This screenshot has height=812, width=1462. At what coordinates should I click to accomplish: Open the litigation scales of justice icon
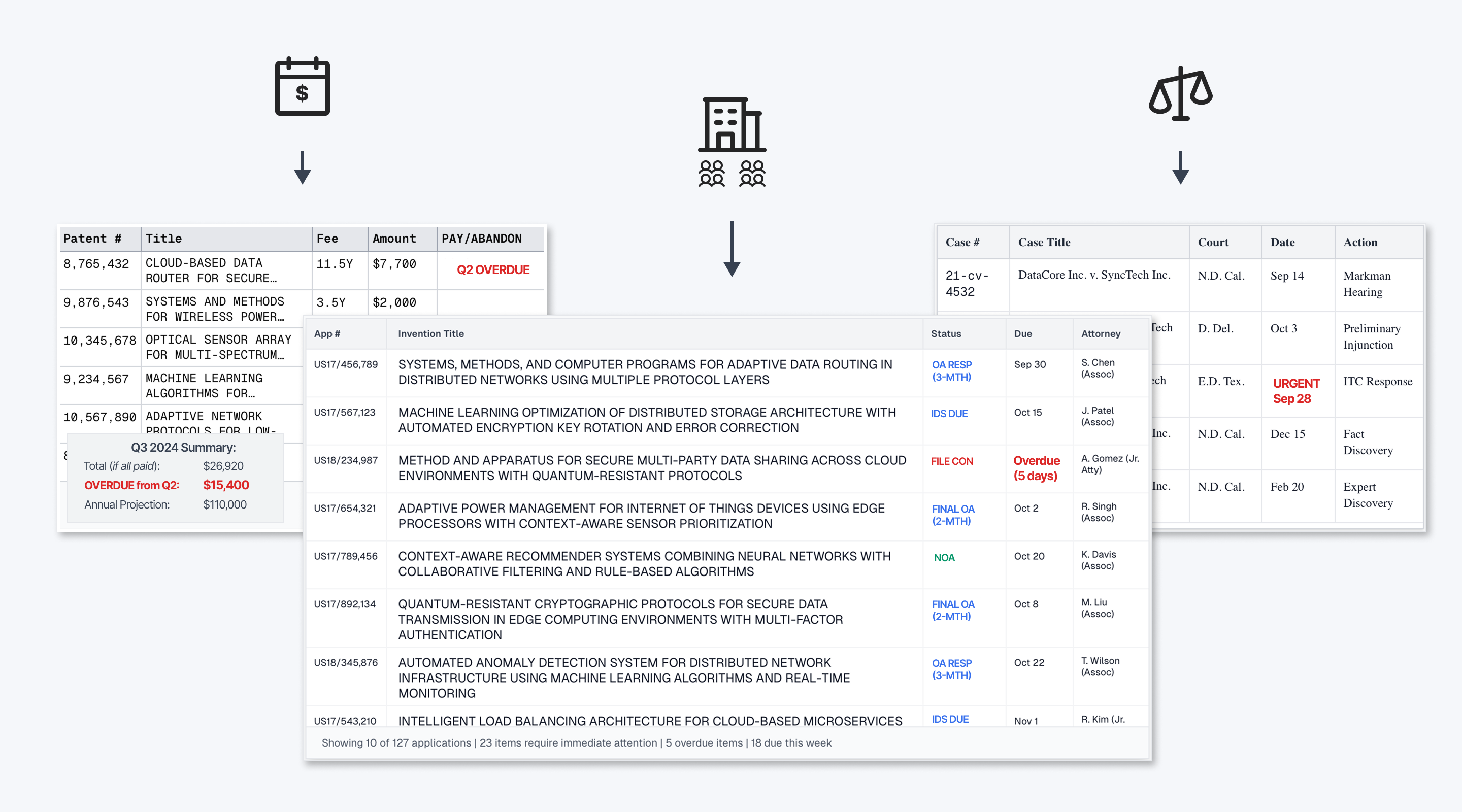pos(1180,93)
